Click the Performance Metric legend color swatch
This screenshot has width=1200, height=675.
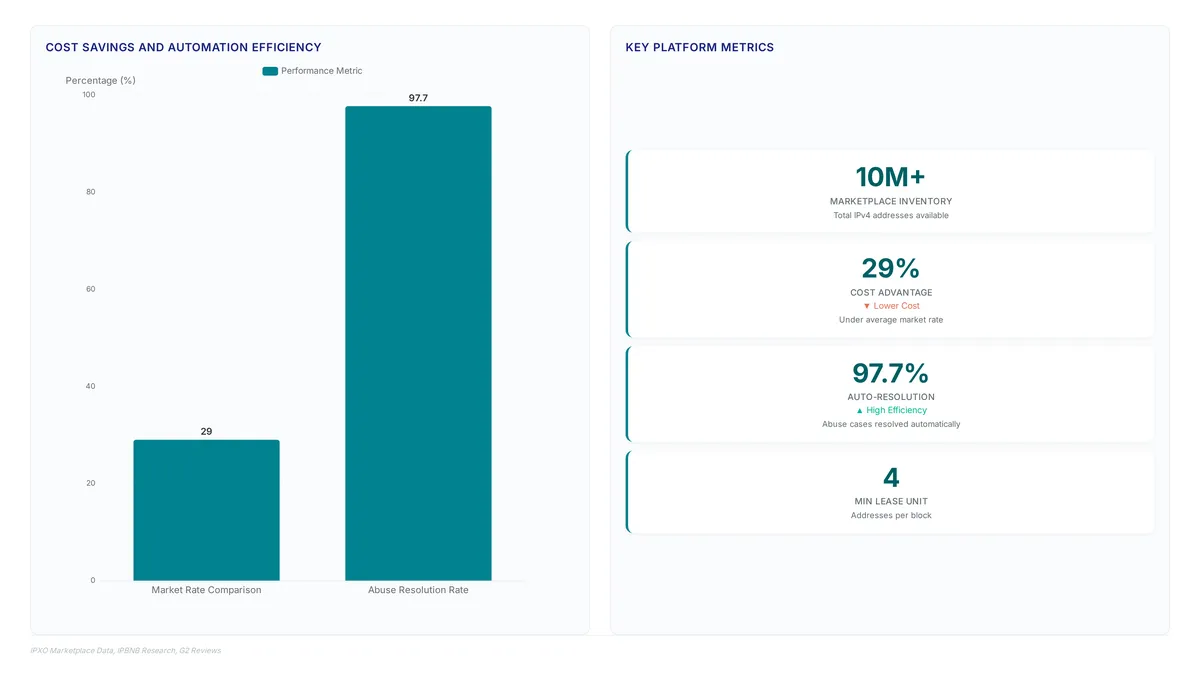(270, 71)
